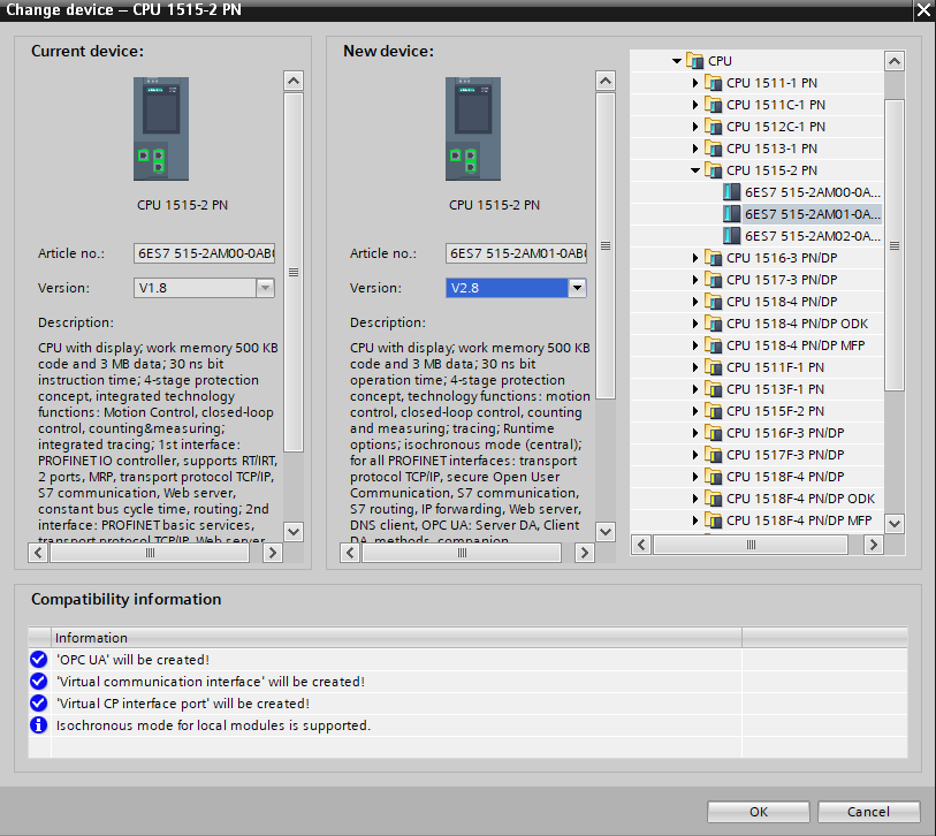Screen dimensions: 936x836
Task: Expand the CPU 1518-4 PN/DP tree node
Action: [x=695, y=302]
